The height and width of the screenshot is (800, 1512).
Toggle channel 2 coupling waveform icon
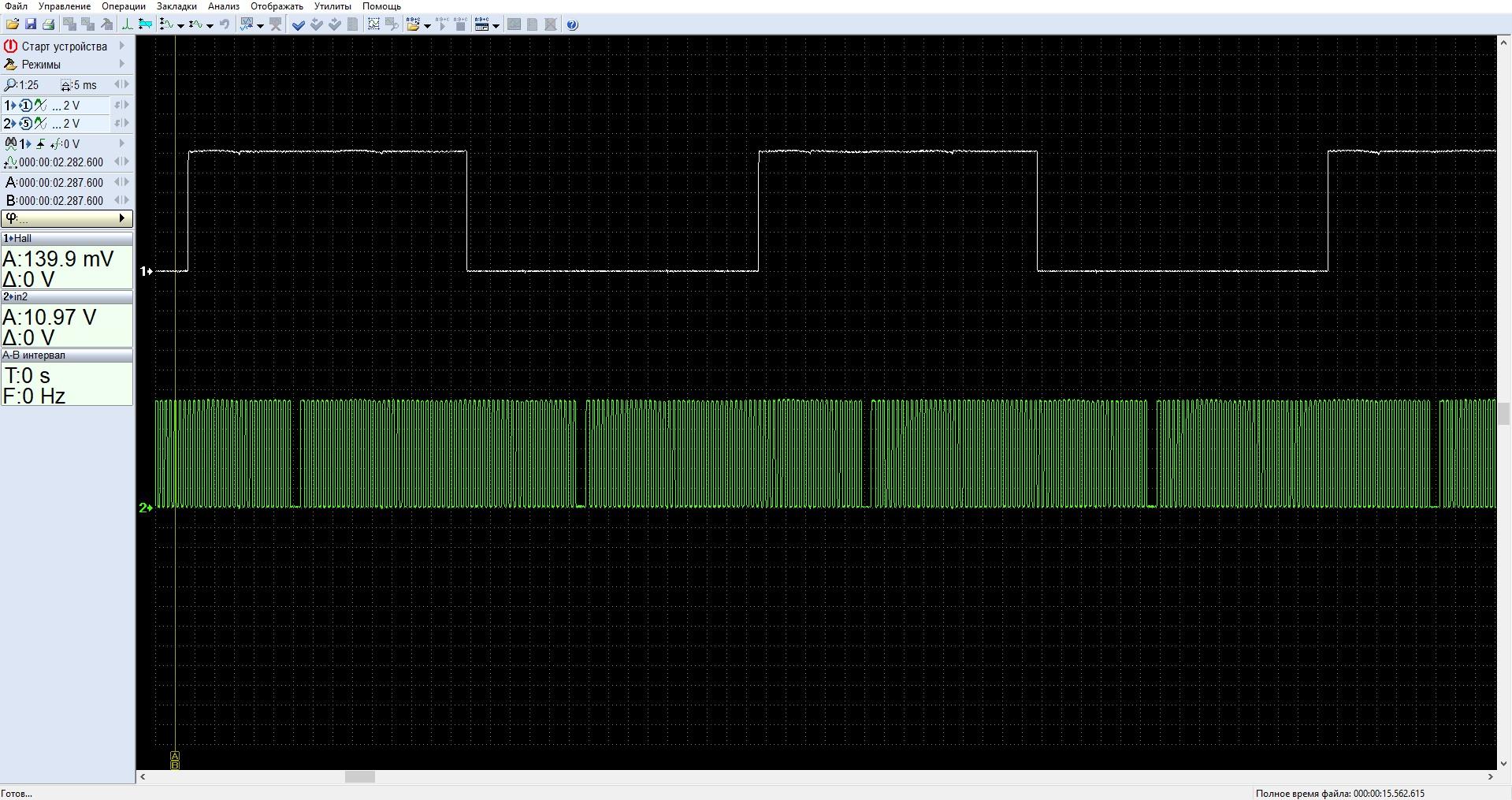coord(40,124)
